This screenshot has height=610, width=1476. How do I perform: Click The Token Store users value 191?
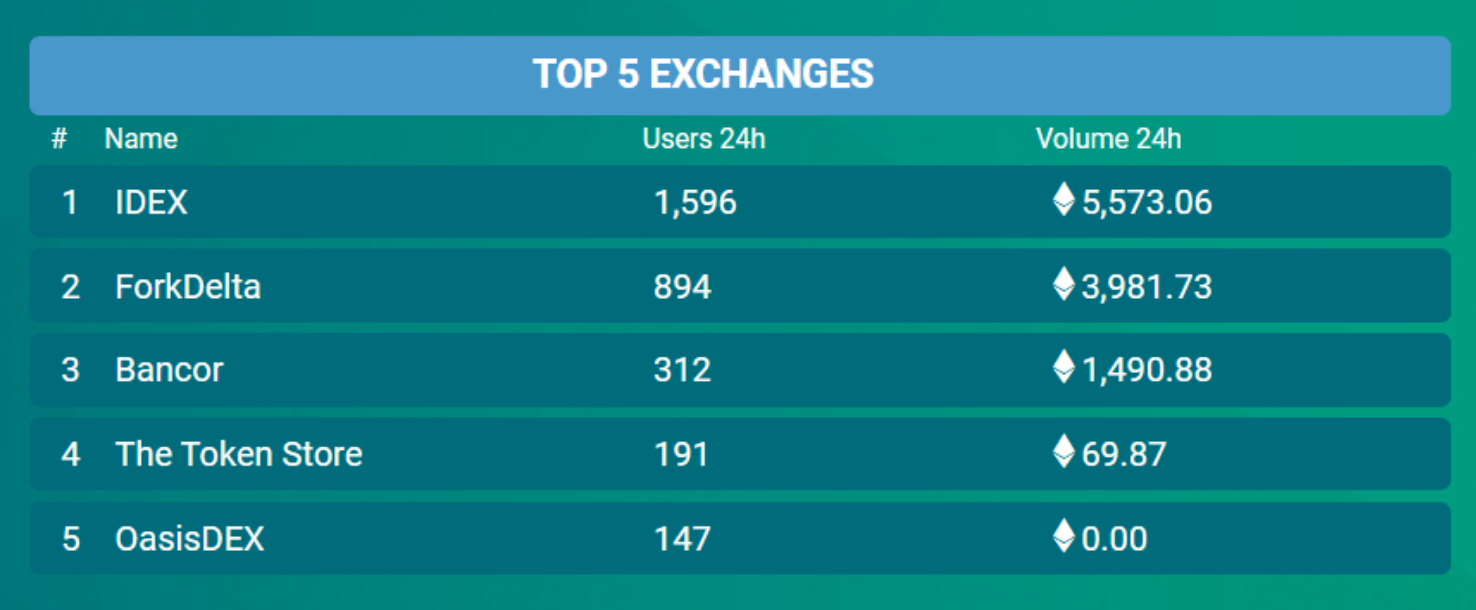[x=681, y=454]
